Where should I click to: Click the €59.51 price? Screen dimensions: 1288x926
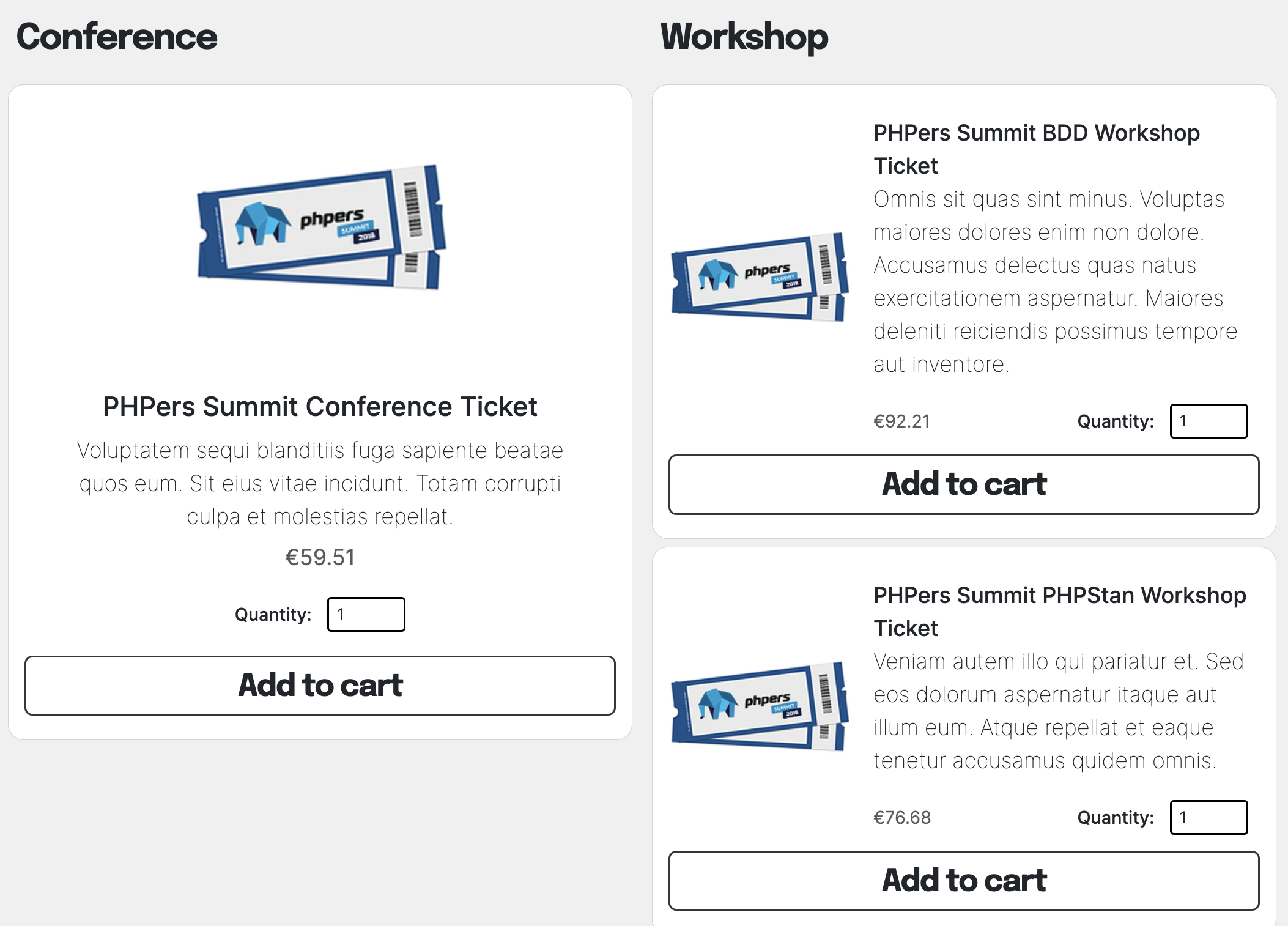tap(320, 557)
